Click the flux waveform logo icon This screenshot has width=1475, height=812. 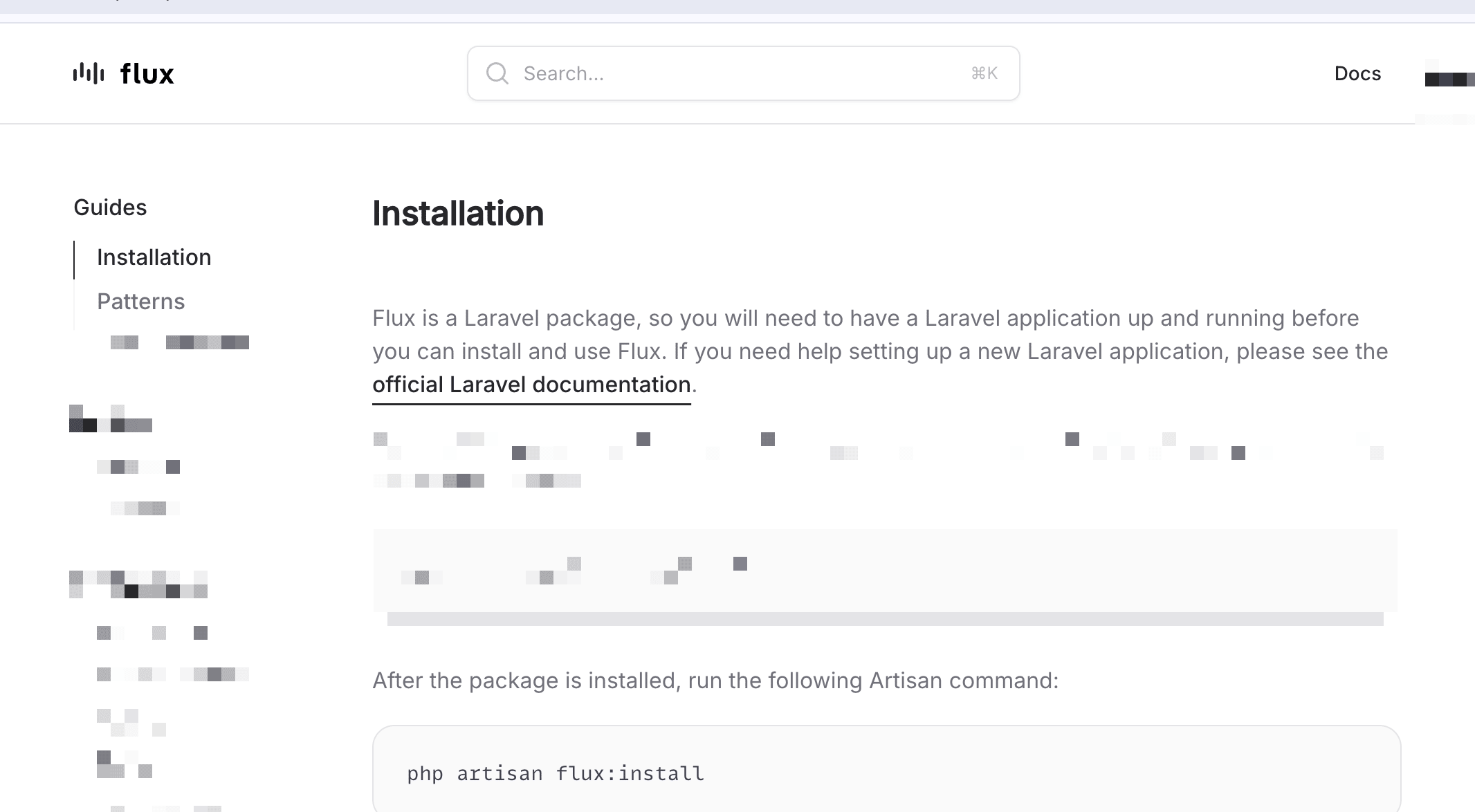coord(89,73)
